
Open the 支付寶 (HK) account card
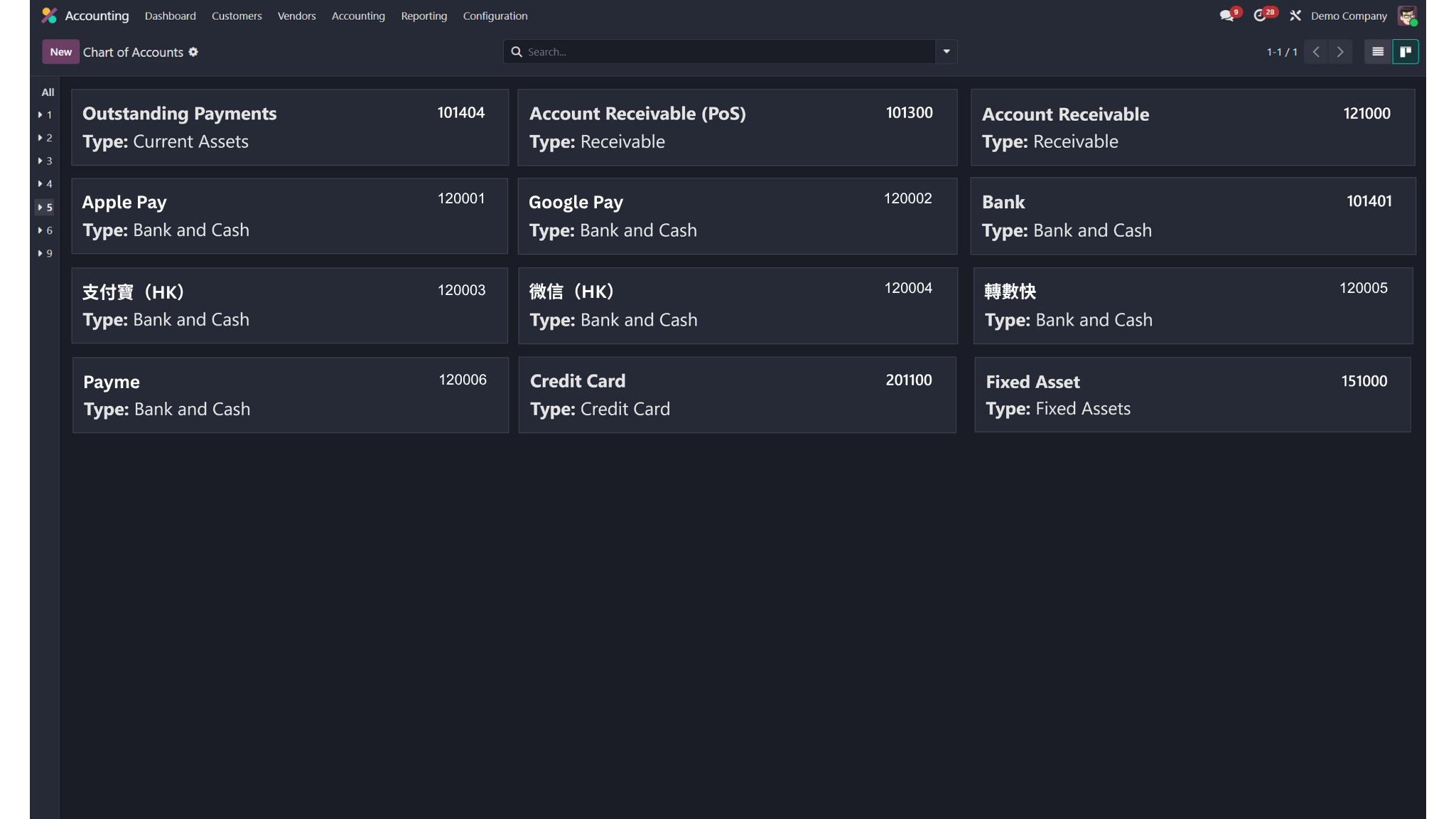pyautogui.click(x=290, y=306)
